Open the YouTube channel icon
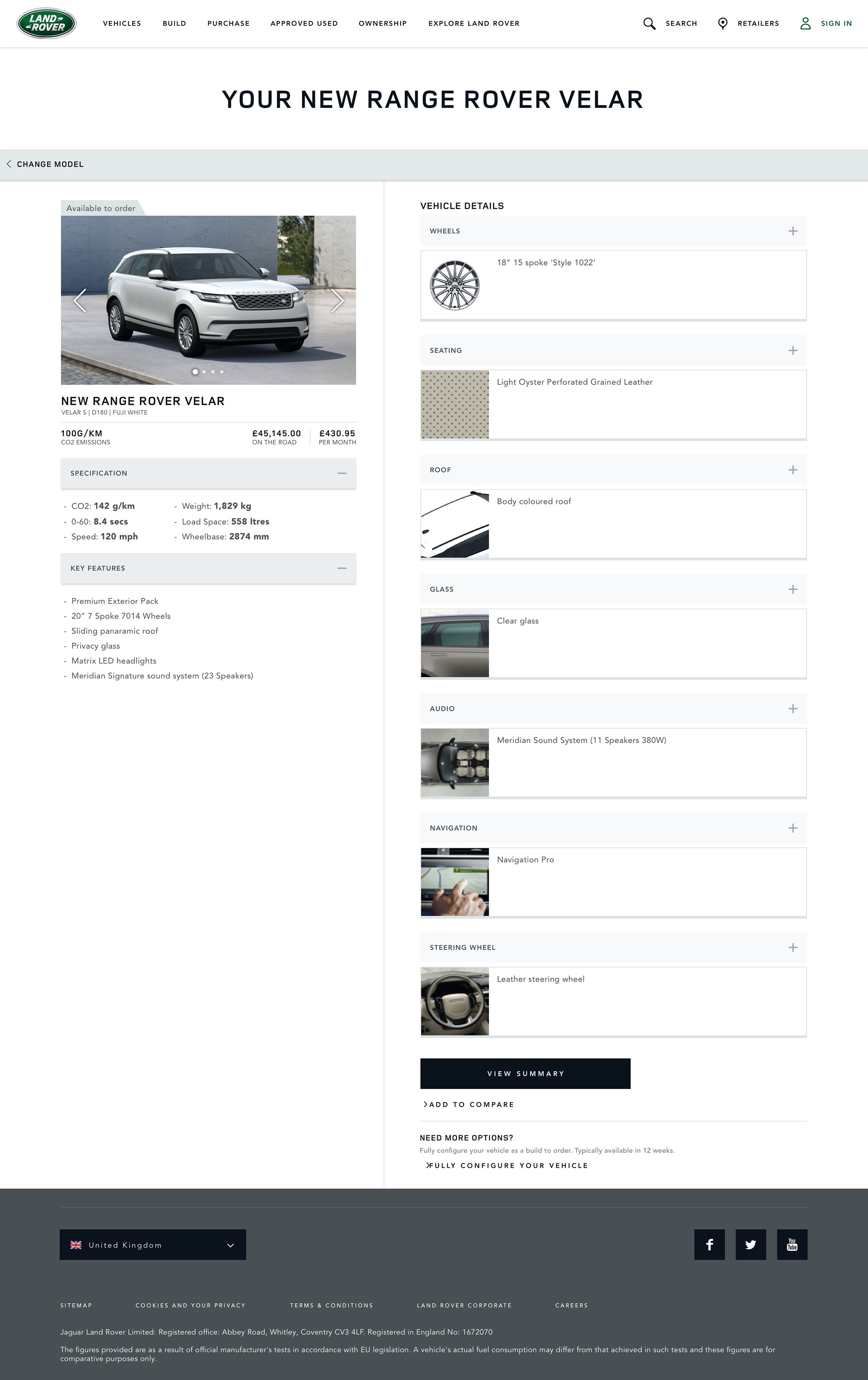Screen dimensions: 868x1380 tap(792, 1244)
